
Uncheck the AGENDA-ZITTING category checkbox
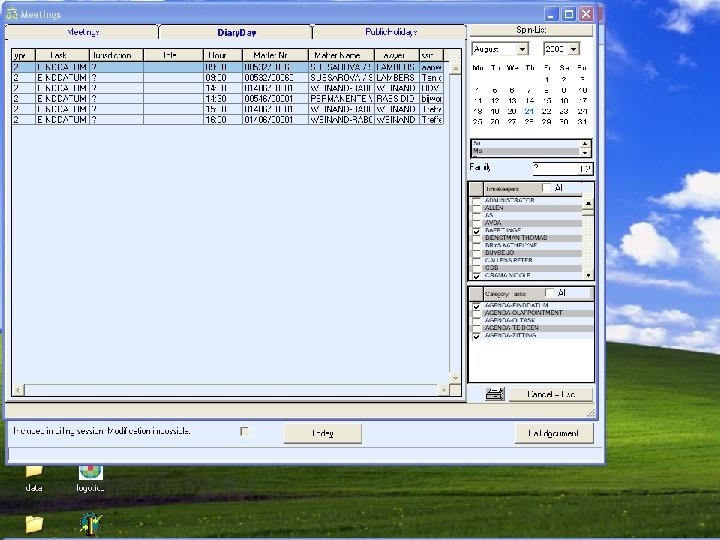(x=477, y=336)
